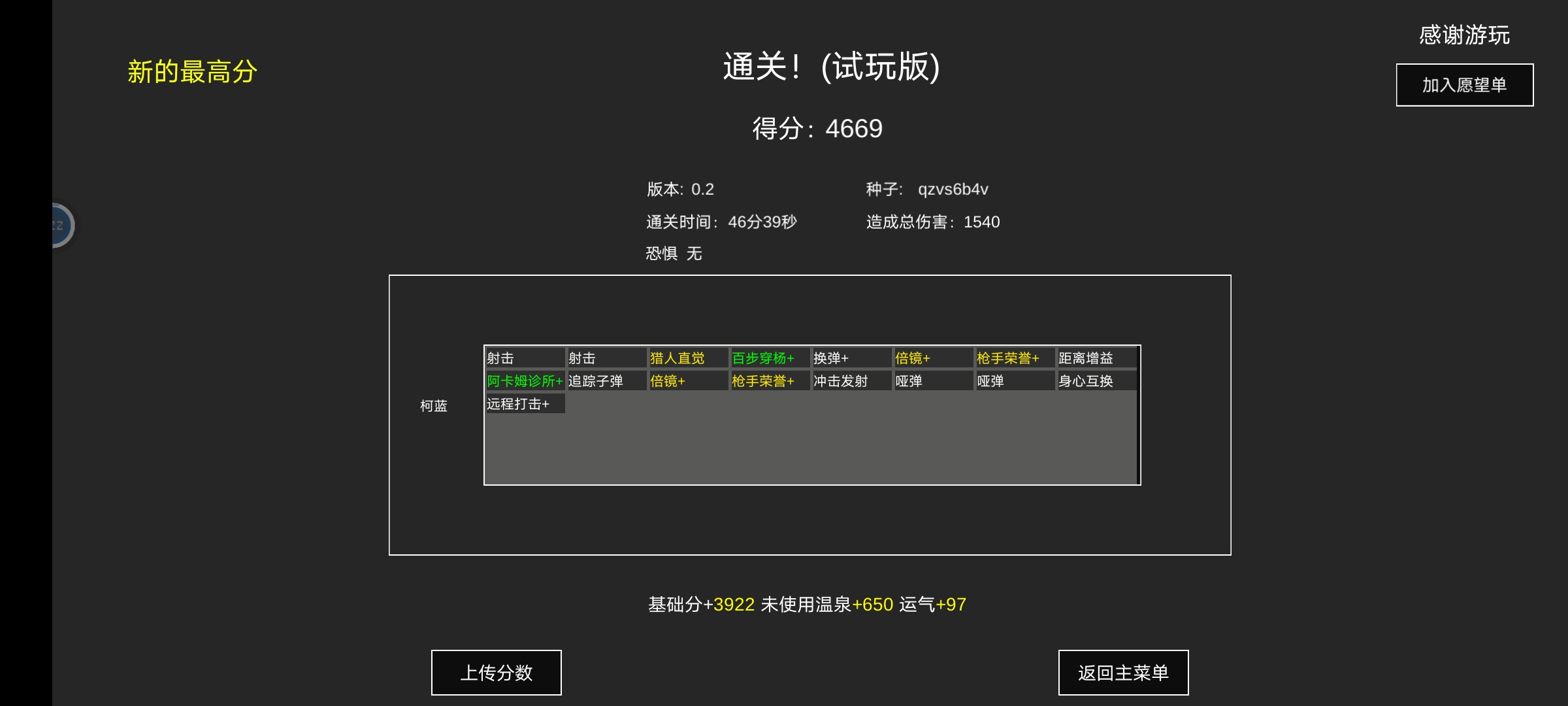Select the 猎人直觉 card
This screenshot has height=706, width=1568.
click(x=688, y=358)
